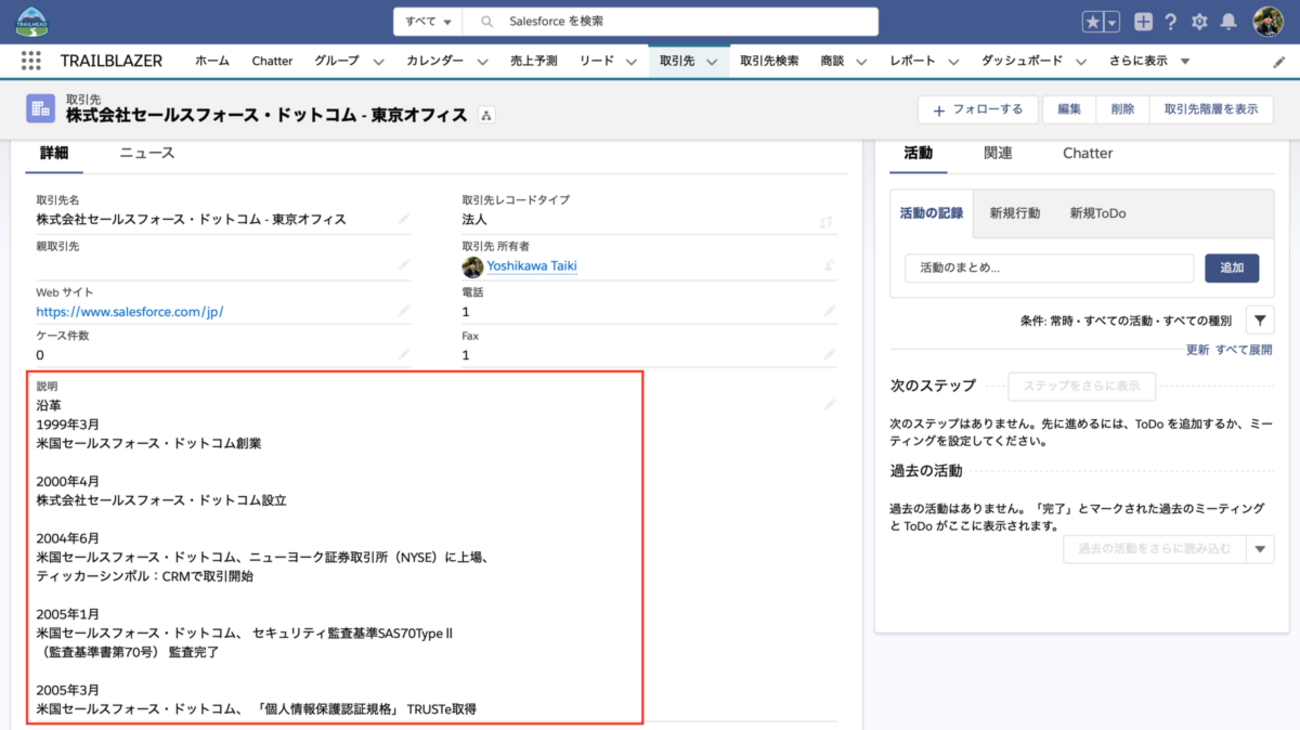
Task: Click the change owner icon
Action: point(829,266)
